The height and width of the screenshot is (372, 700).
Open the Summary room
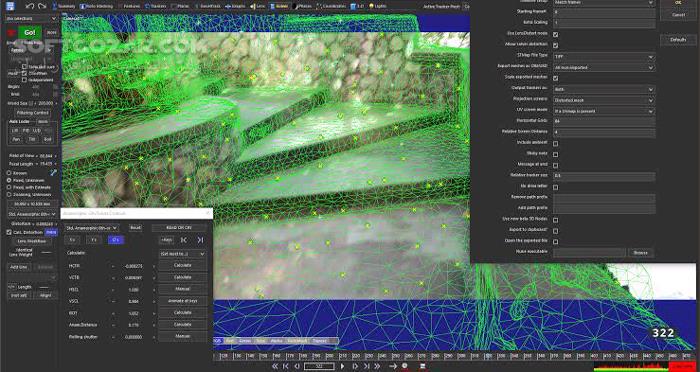point(65,6)
